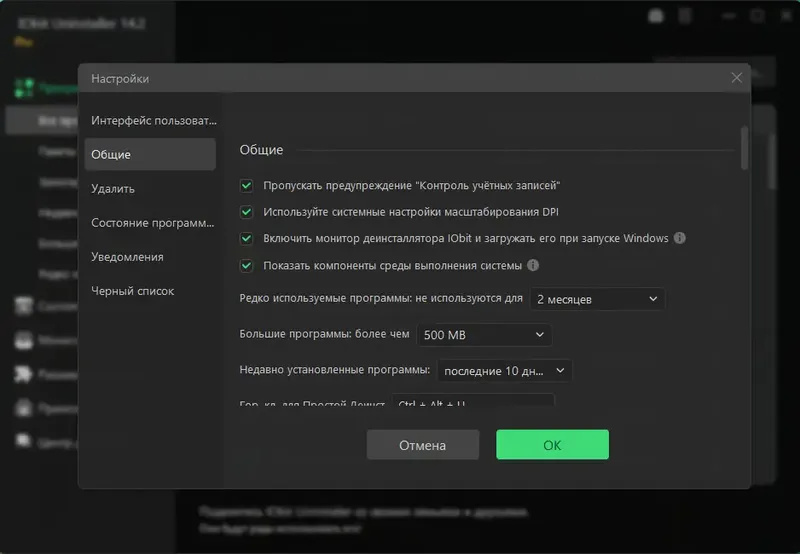The height and width of the screenshot is (554, 800).
Task: Confirm settings with the green OK button
Action: pyautogui.click(x=552, y=445)
